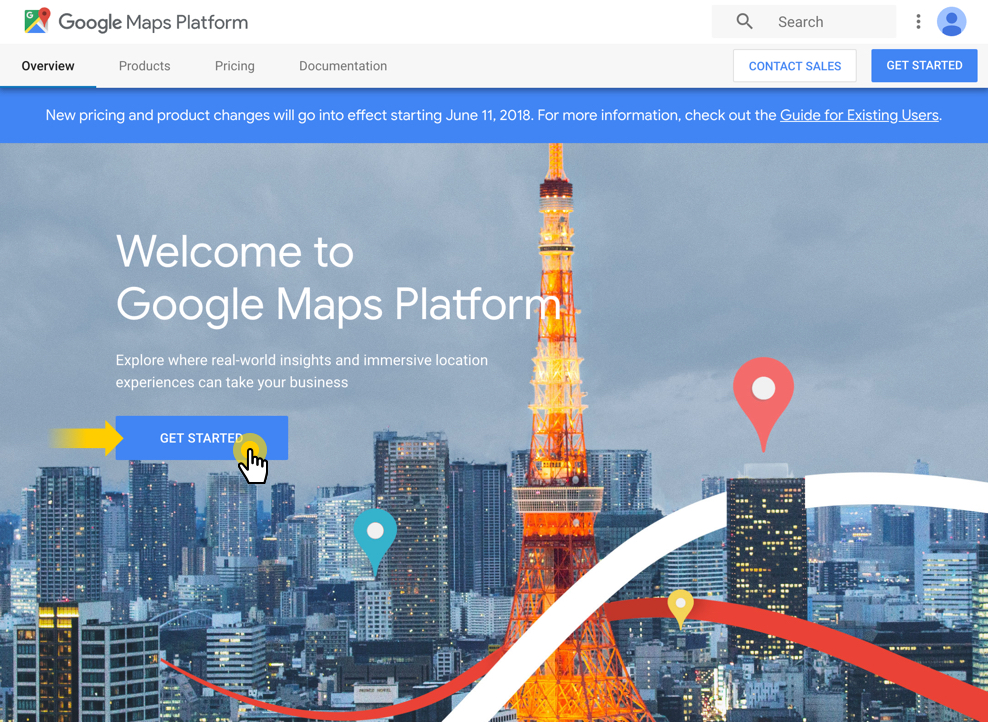Click the search magnifier icon
The image size is (988, 722).
click(x=744, y=21)
